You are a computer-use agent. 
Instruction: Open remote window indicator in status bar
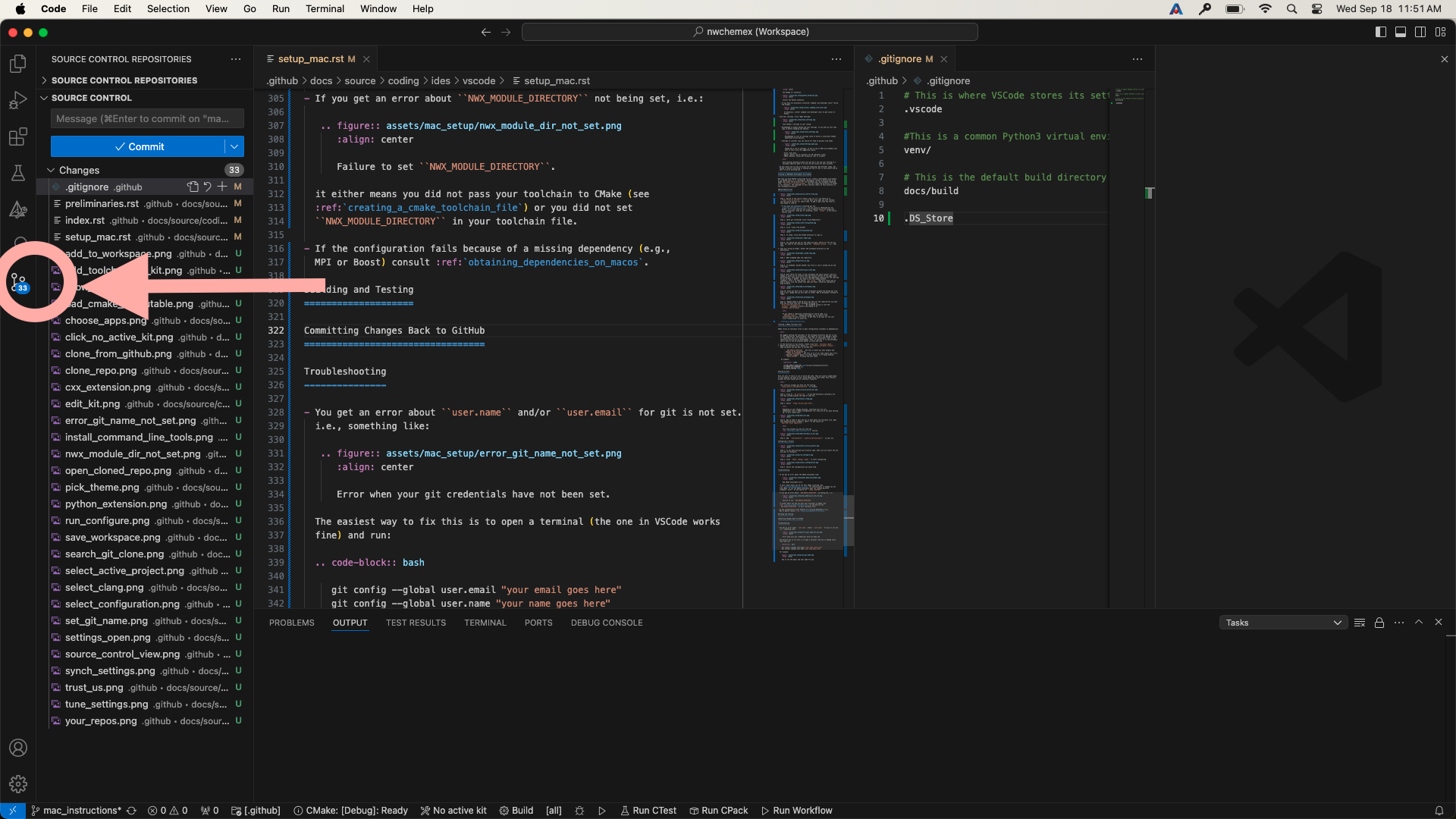pos(13,811)
